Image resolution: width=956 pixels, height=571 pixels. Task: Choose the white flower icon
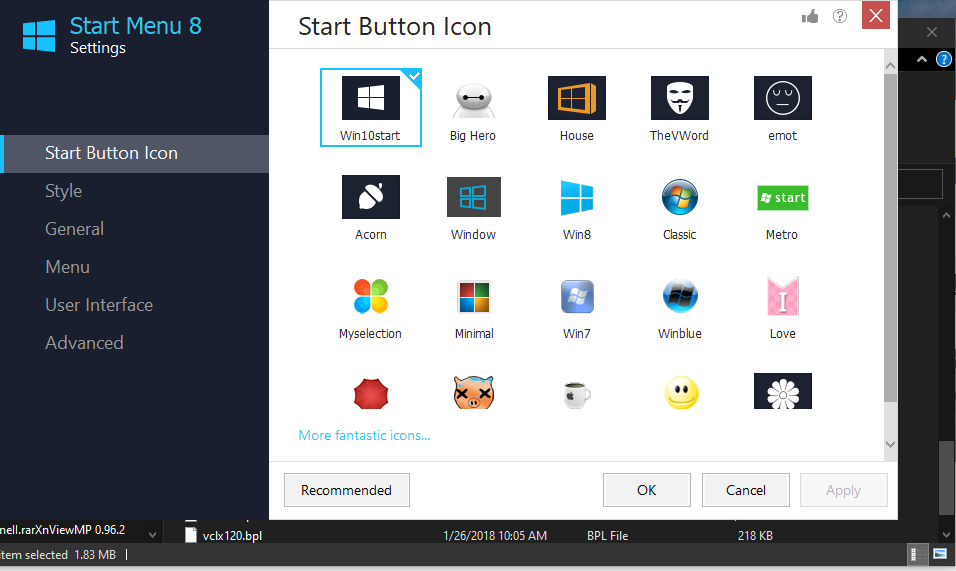[782, 391]
